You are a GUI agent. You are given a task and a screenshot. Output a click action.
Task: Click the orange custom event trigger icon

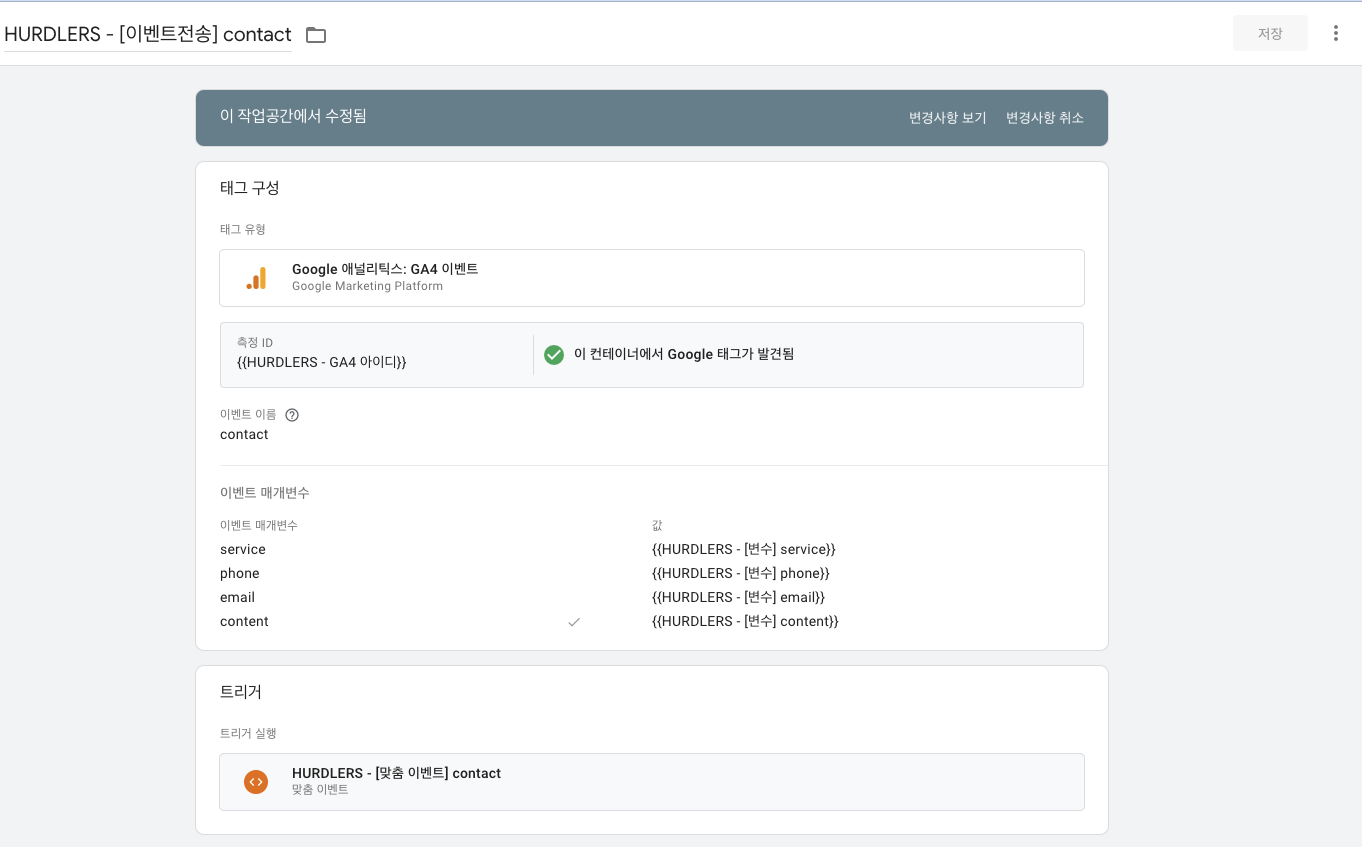256,782
